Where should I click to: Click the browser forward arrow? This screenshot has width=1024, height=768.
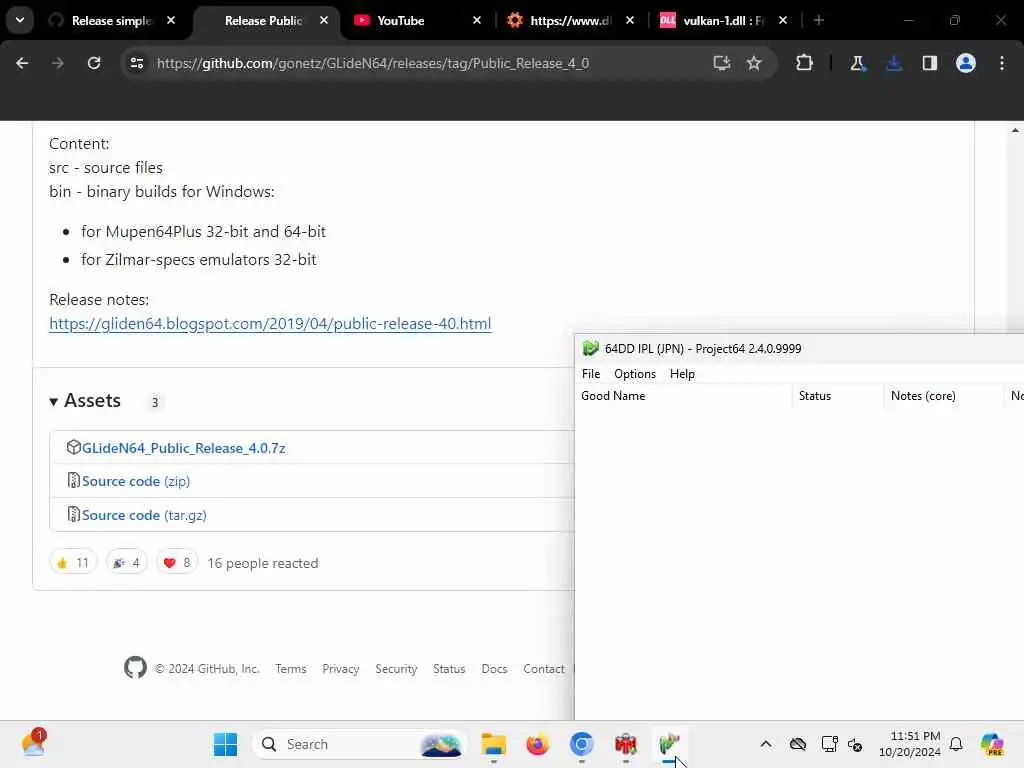[57, 63]
